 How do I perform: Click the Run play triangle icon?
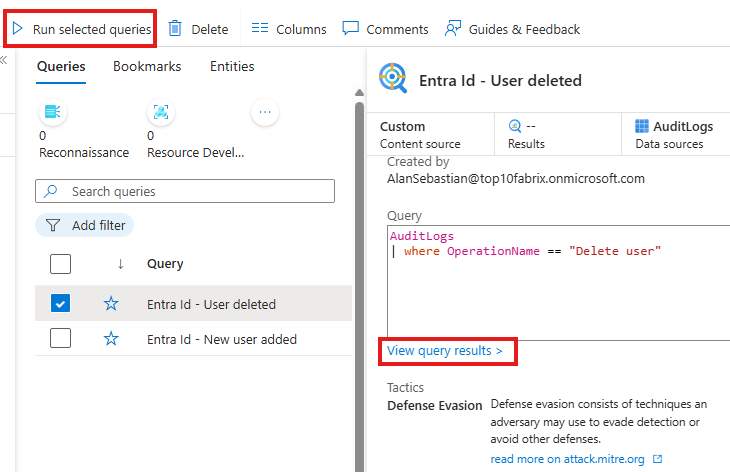pyautogui.click(x=18, y=28)
